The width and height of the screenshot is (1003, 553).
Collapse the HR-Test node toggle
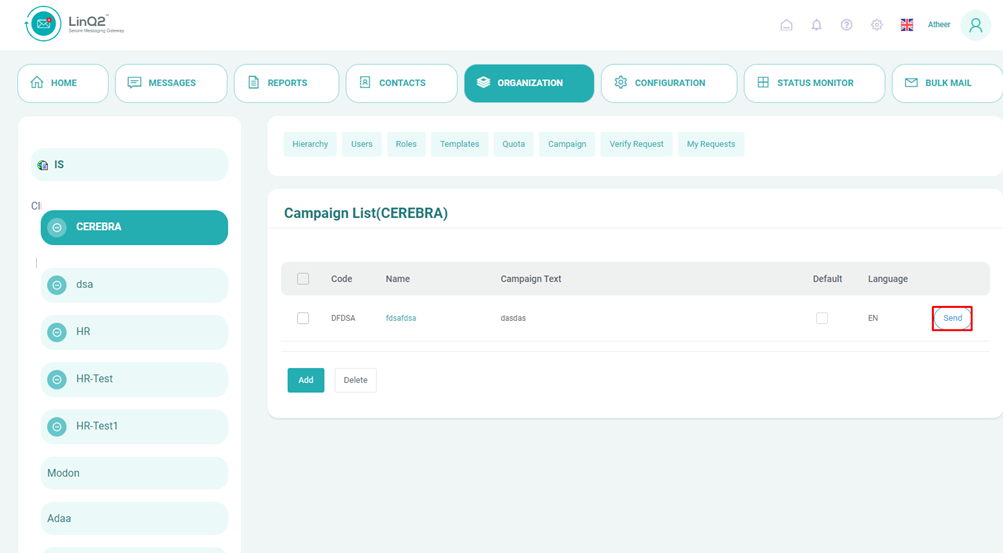tap(57, 379)
